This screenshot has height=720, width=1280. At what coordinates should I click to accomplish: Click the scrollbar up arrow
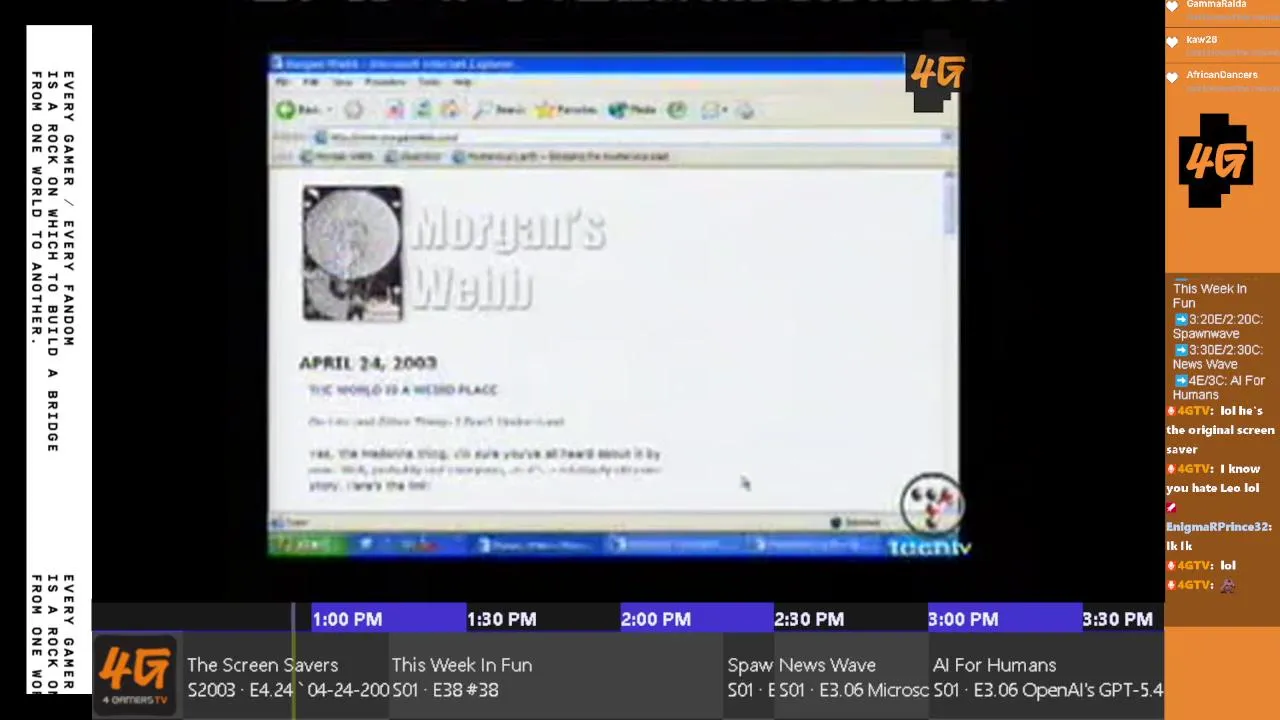click(949, 176)
